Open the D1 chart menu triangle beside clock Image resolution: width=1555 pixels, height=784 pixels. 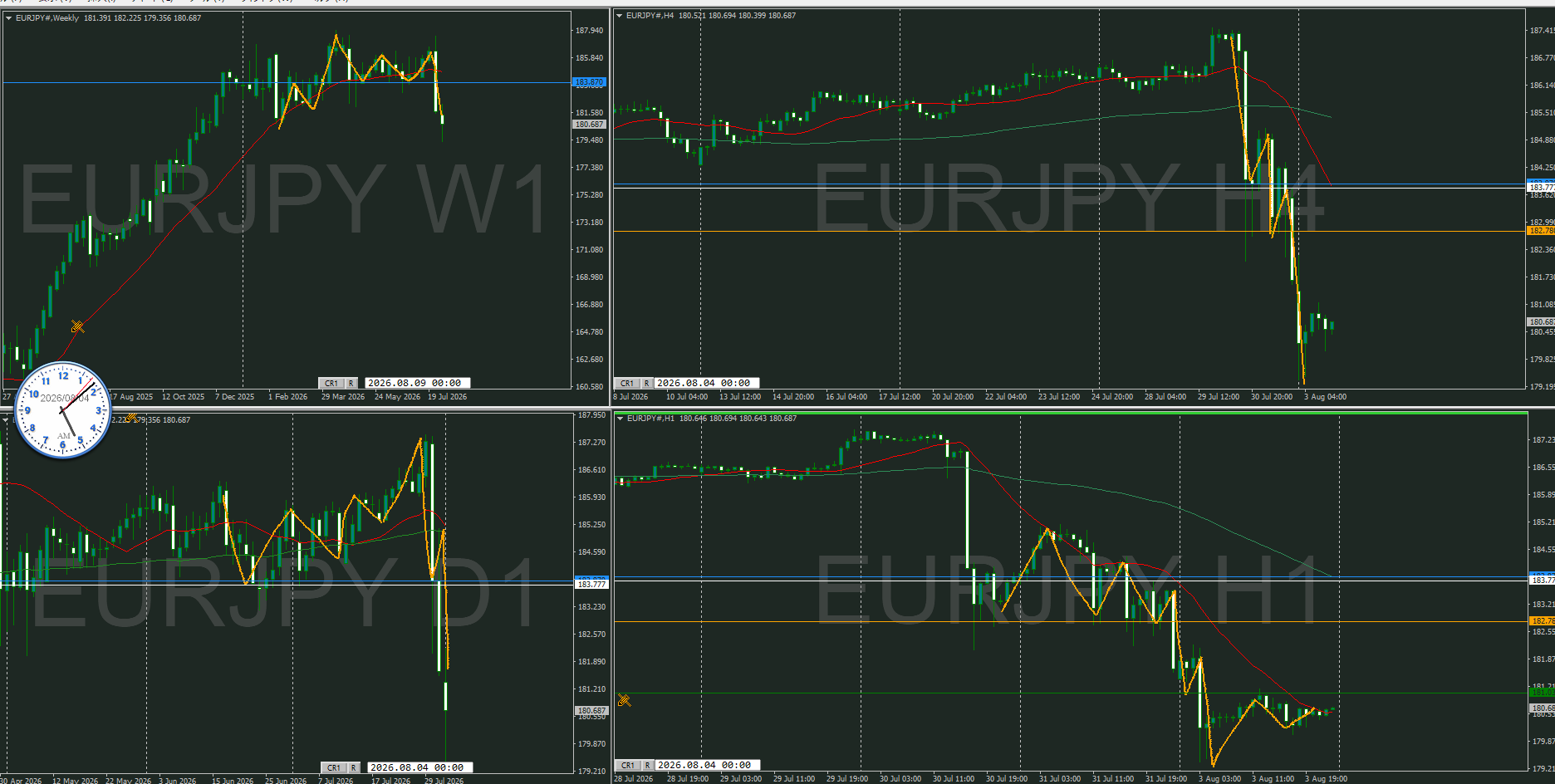tap(5, 419)
